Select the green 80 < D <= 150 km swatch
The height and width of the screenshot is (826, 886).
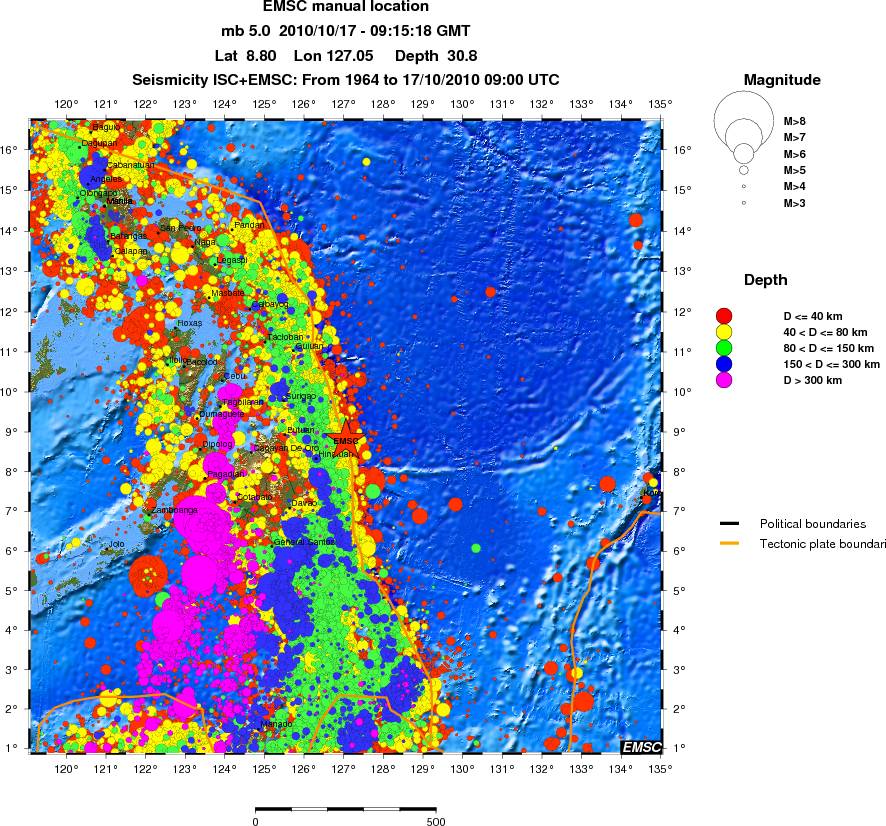(724, 347)
